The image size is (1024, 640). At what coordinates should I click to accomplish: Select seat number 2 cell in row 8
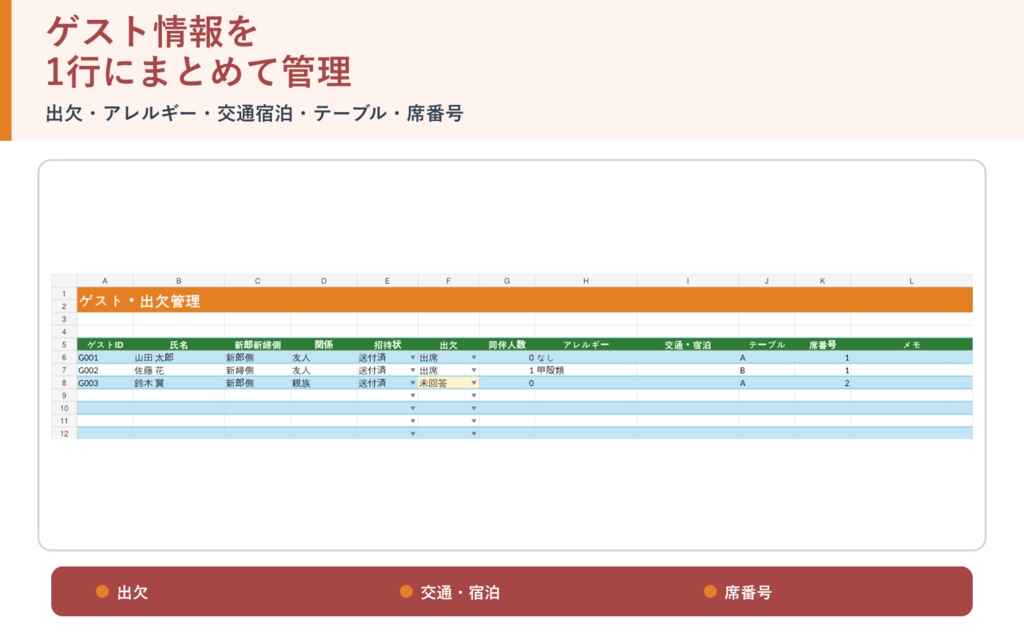tap(822, 383)
